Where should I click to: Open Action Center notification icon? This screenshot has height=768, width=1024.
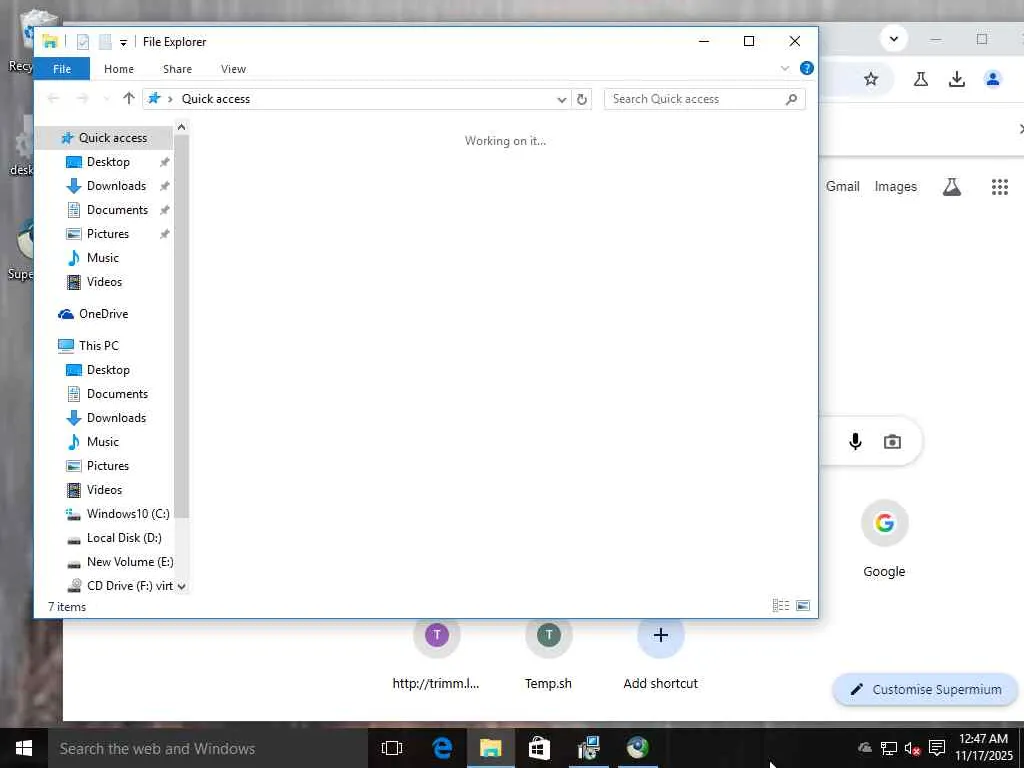(936, 748)
